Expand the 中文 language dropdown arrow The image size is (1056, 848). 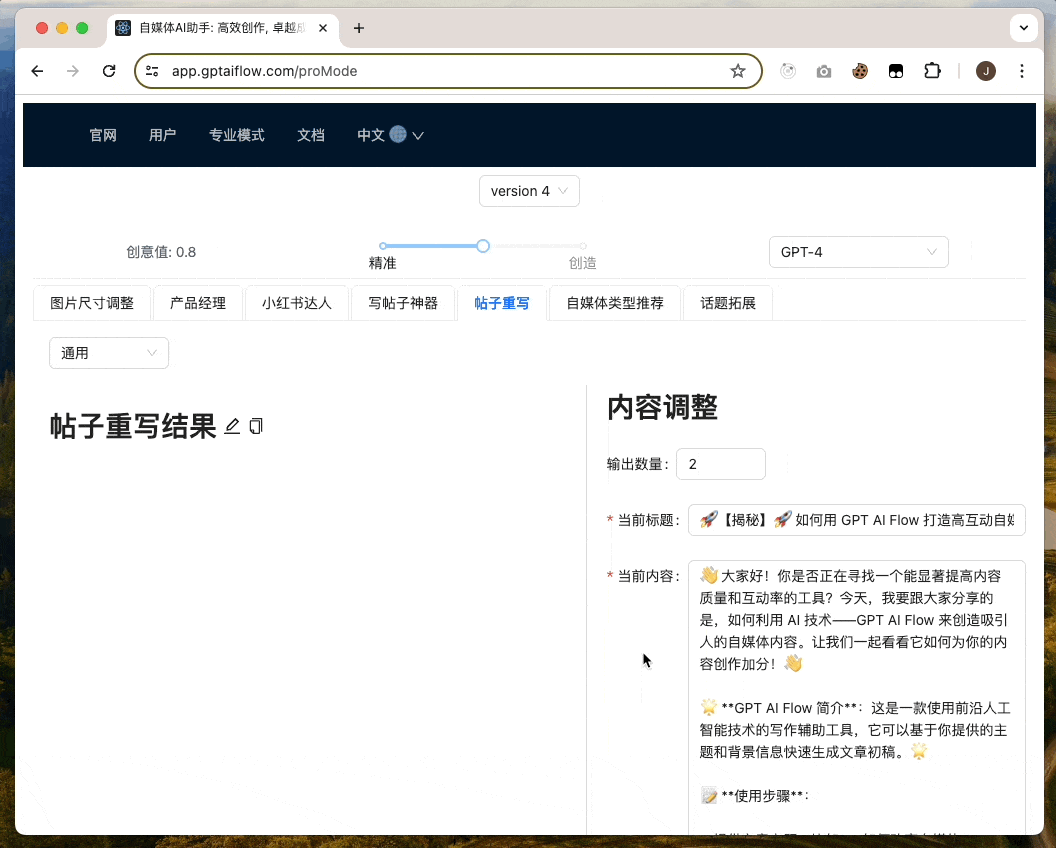click(x=418, y=135)
